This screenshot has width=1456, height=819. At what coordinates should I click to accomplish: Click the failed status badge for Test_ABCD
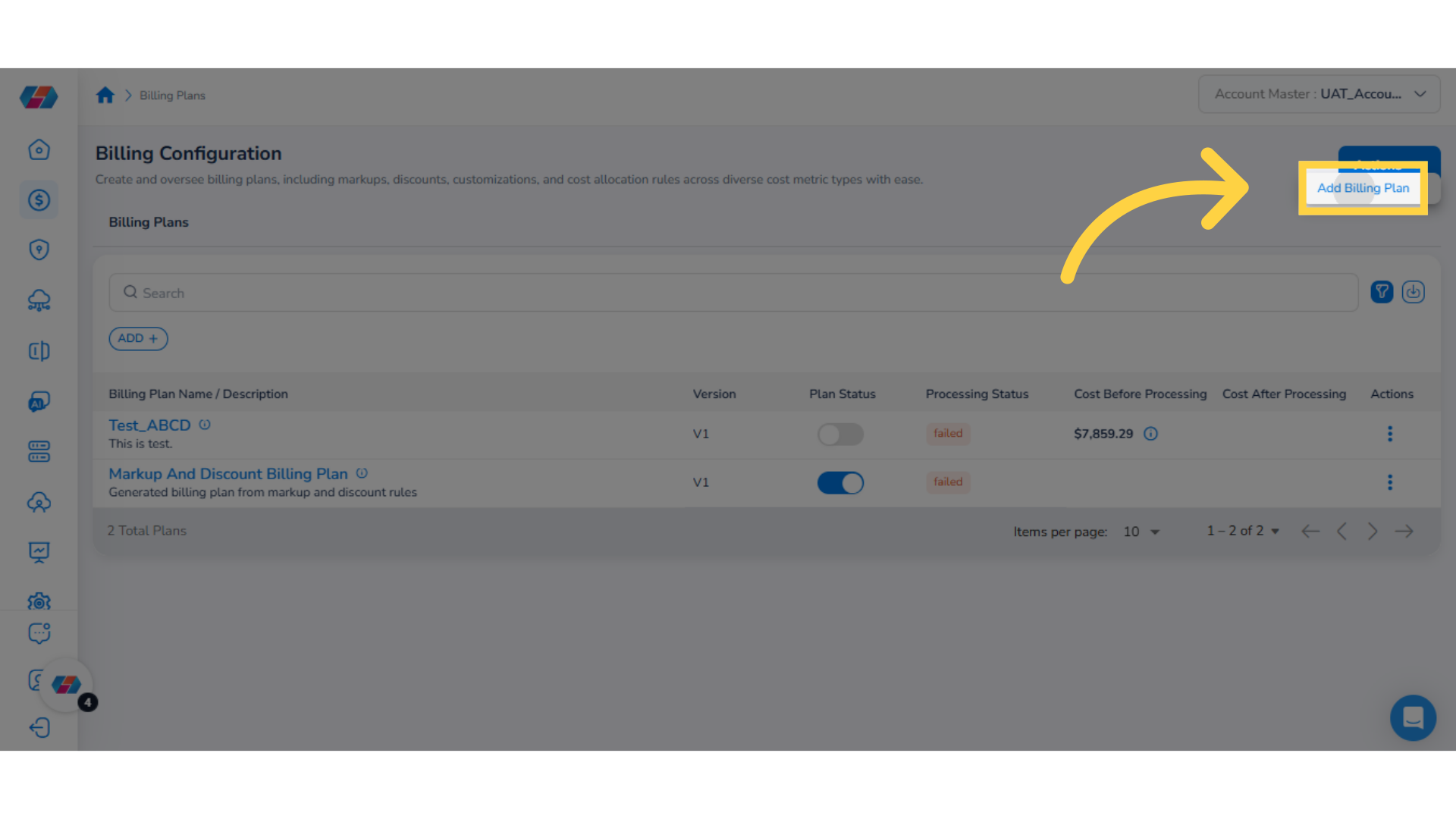948,434
